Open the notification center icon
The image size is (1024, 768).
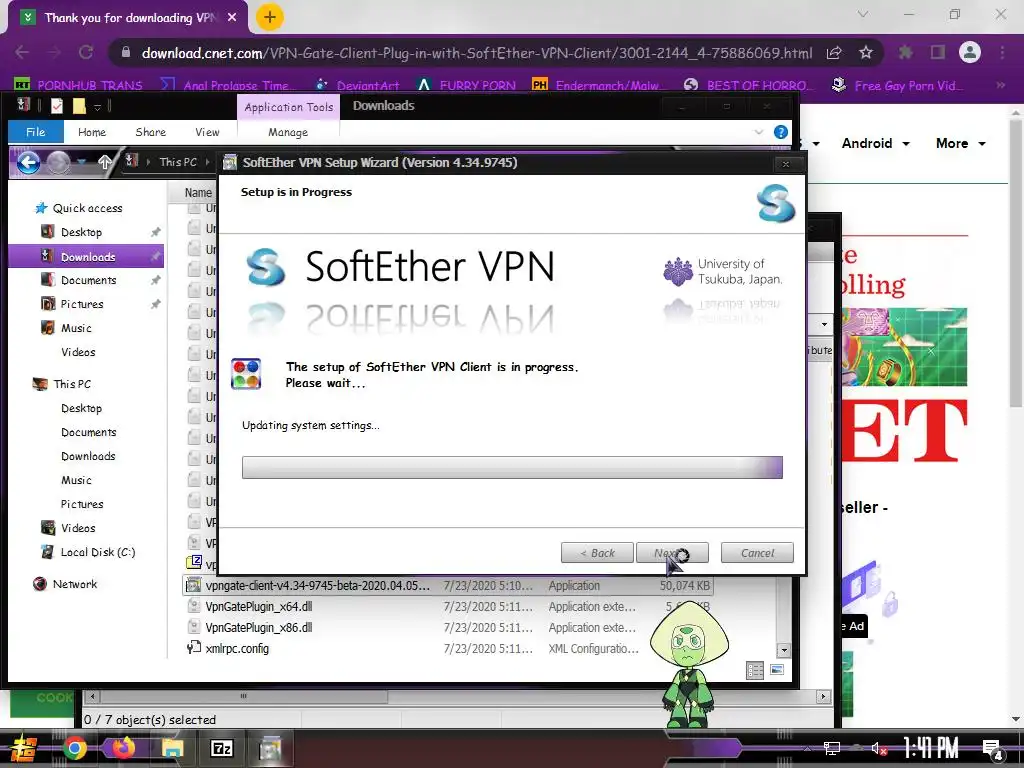coord(992,749)
